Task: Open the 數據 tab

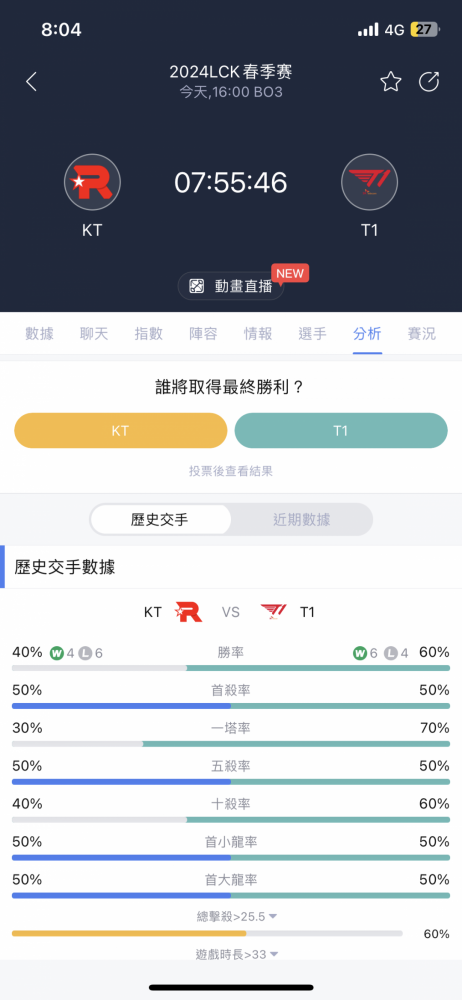Action: [x=40, y=334]
